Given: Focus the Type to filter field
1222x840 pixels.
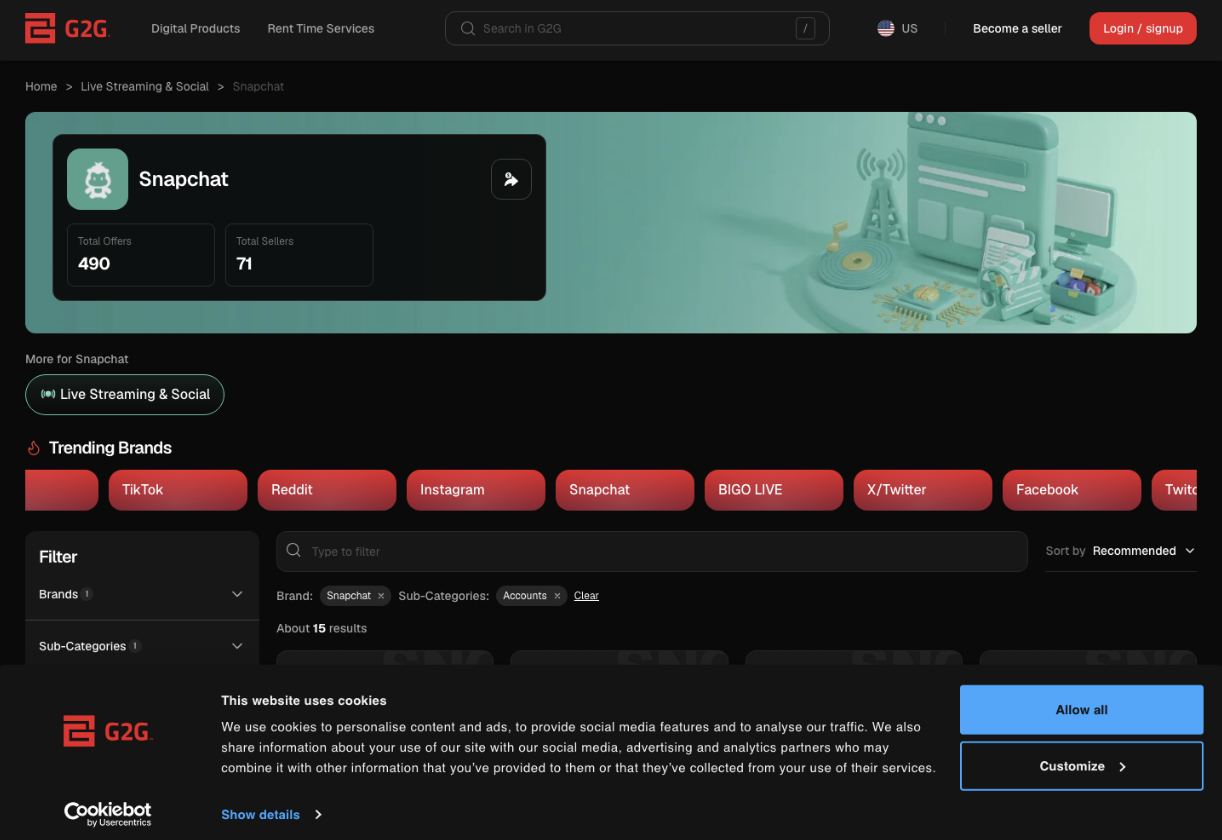Looking at the screenshot, I should click(652, 551).
